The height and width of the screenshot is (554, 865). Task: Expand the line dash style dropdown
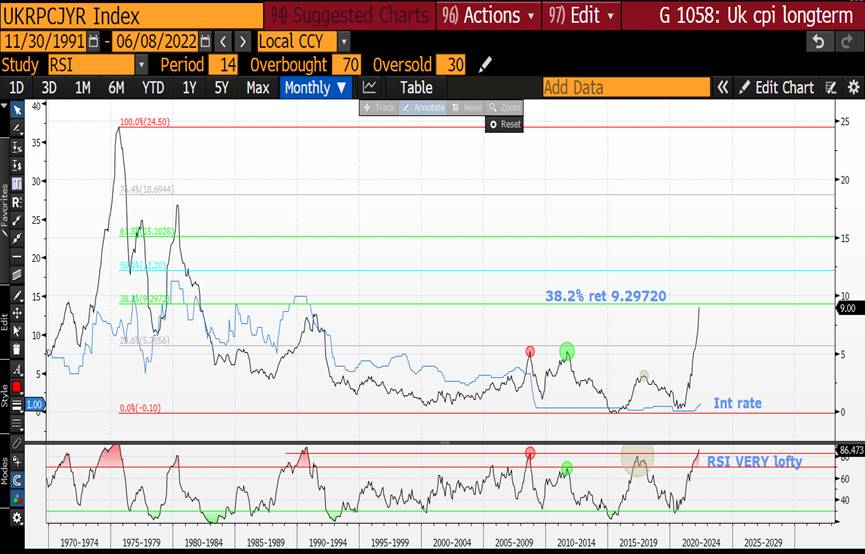click(17, 423)
